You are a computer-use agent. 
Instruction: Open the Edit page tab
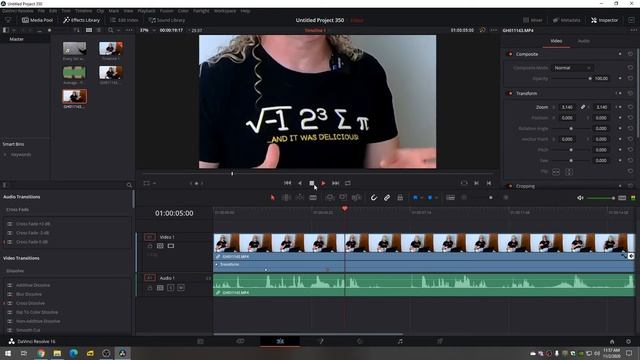(280, 341)
